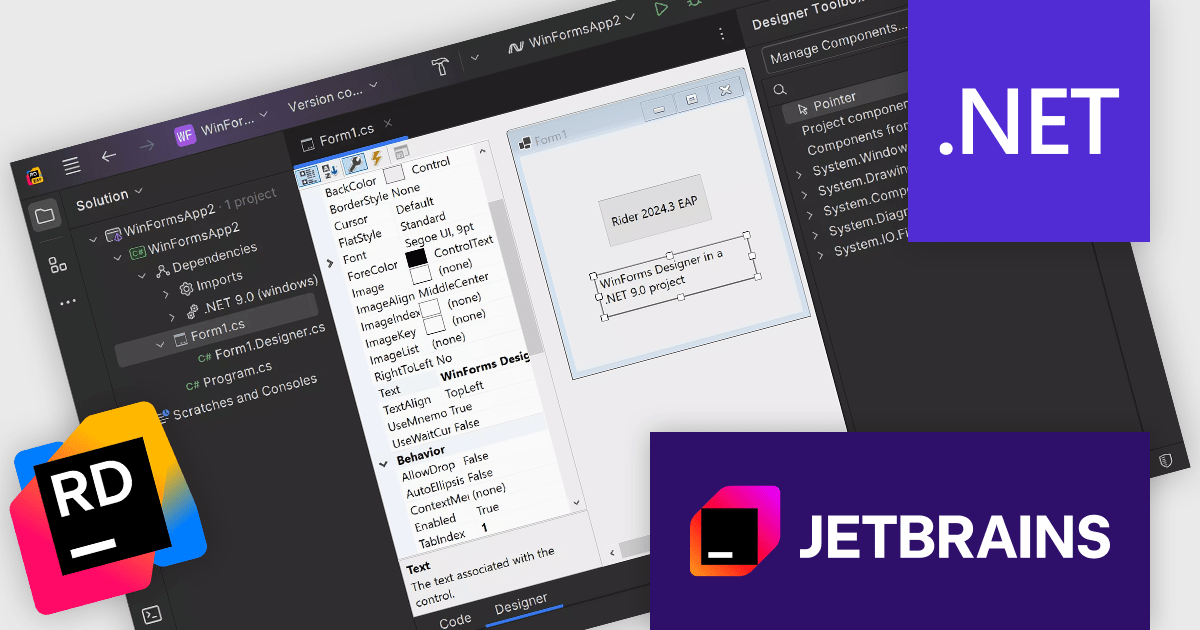Expand System.Diag toolbox group
The height and width of the screenshot is (630, 1200).
pos(816,233)
